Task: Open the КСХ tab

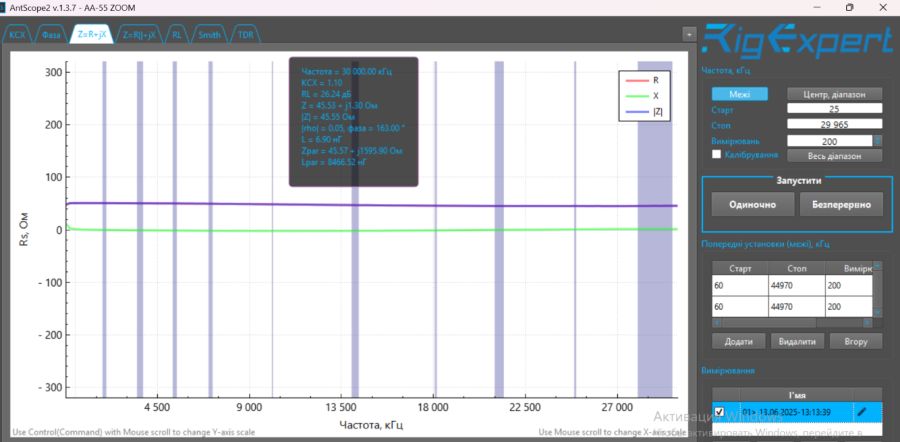Action: tap(18, 34)
